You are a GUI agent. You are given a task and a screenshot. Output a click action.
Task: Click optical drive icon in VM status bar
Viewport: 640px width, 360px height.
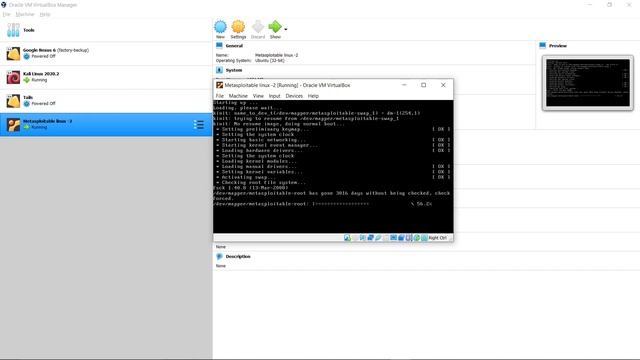355,238
